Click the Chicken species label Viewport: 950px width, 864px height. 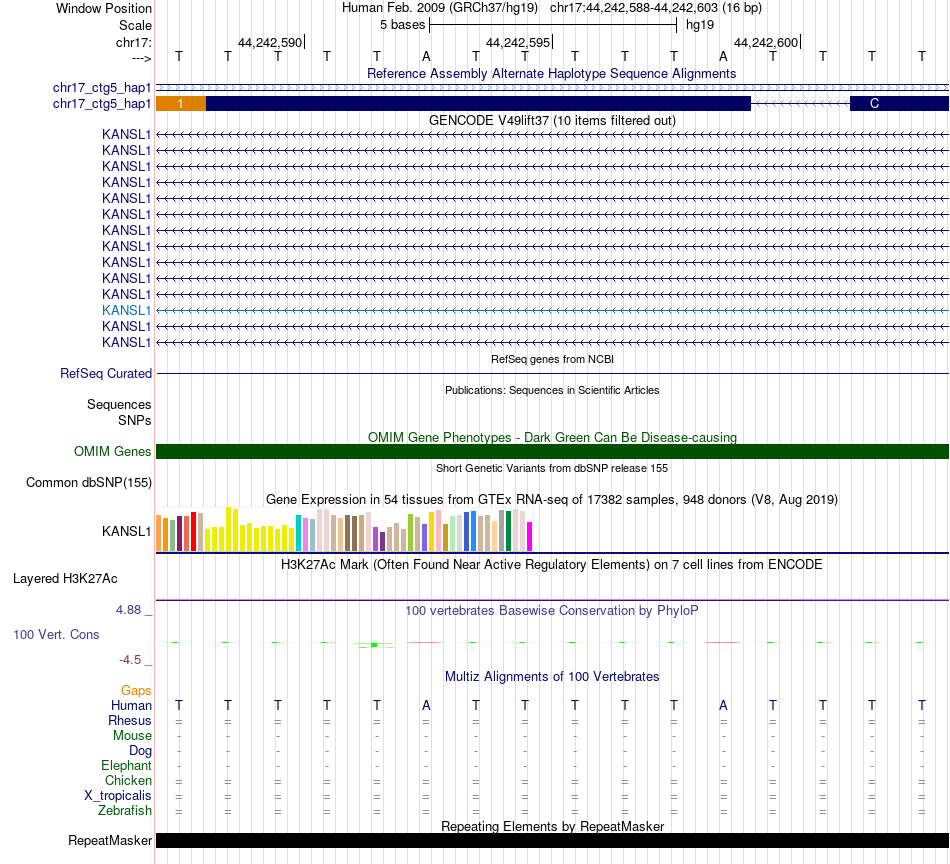(128, 780)
